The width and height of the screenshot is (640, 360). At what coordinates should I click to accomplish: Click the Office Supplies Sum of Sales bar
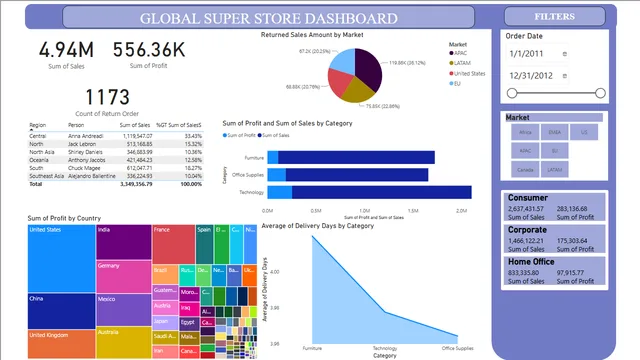pos(357,175)
